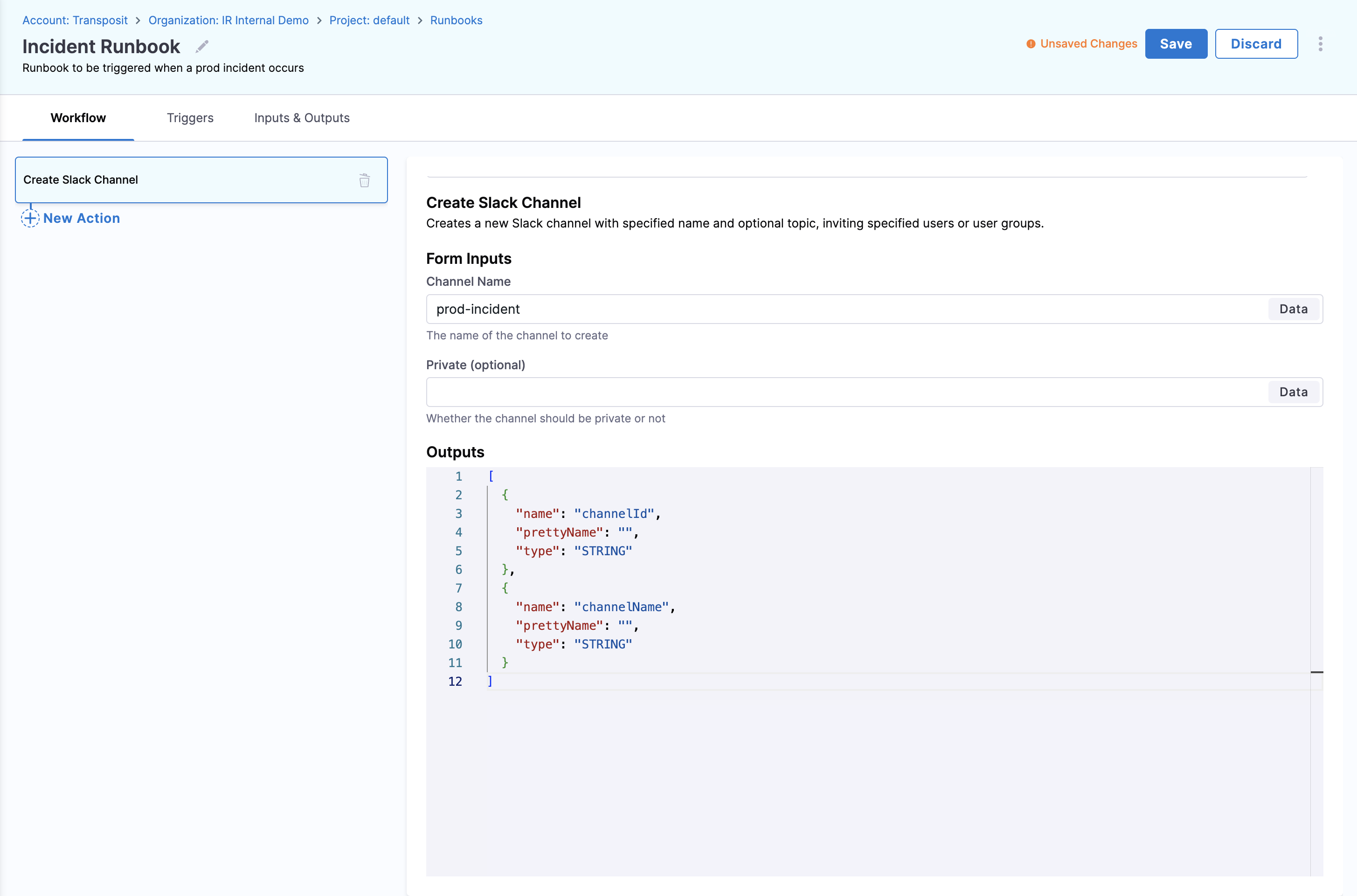Image resolution: width=1357 pixels, height=896 pixels.
Task: Save the Incident Runbook changes
Action: tap(1176, 43)
